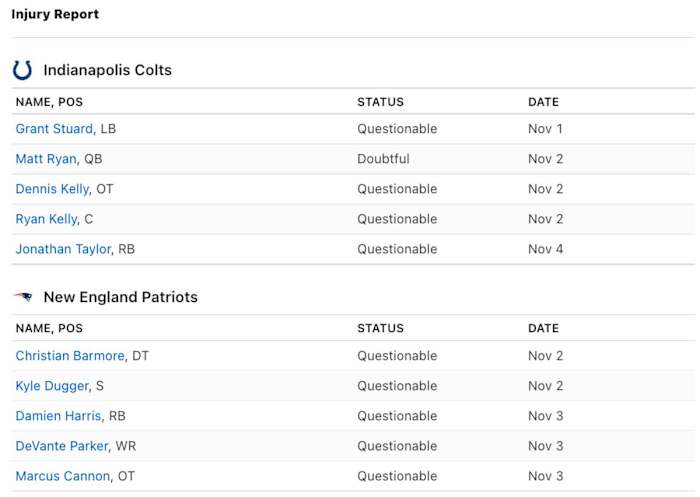Click the Injury Report section title
Image resolution: width=700 pixels, height=497 pixels.
tap(55, 15)
